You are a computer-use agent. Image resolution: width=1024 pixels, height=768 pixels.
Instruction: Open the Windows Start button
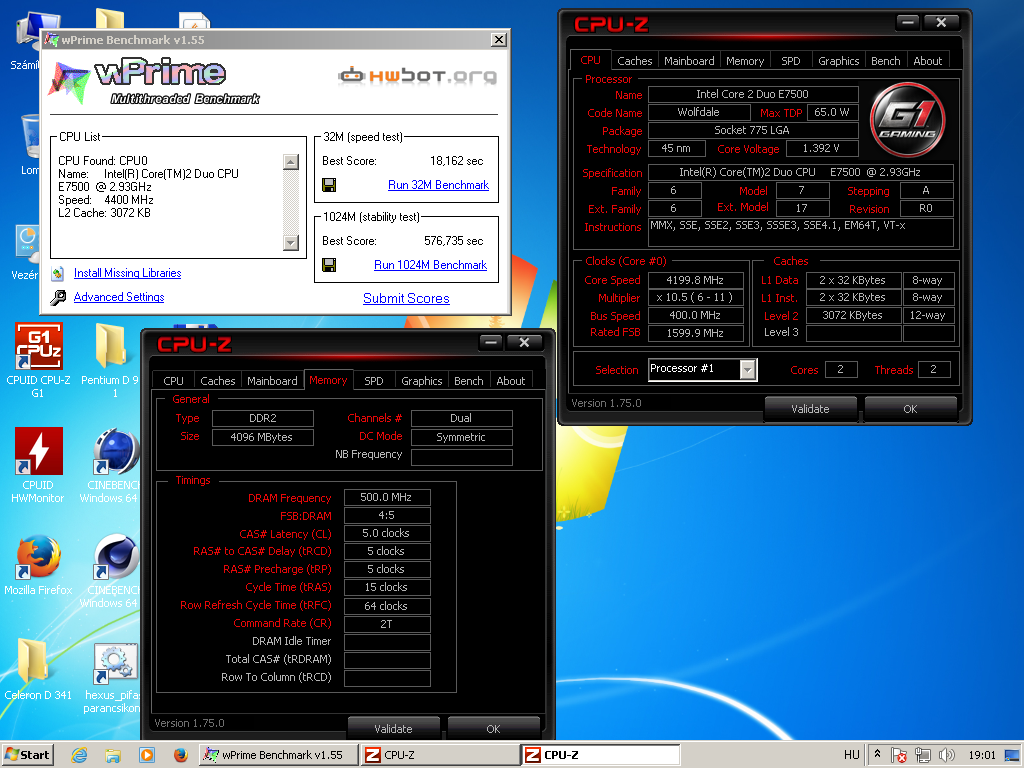[x=27, y=755]
